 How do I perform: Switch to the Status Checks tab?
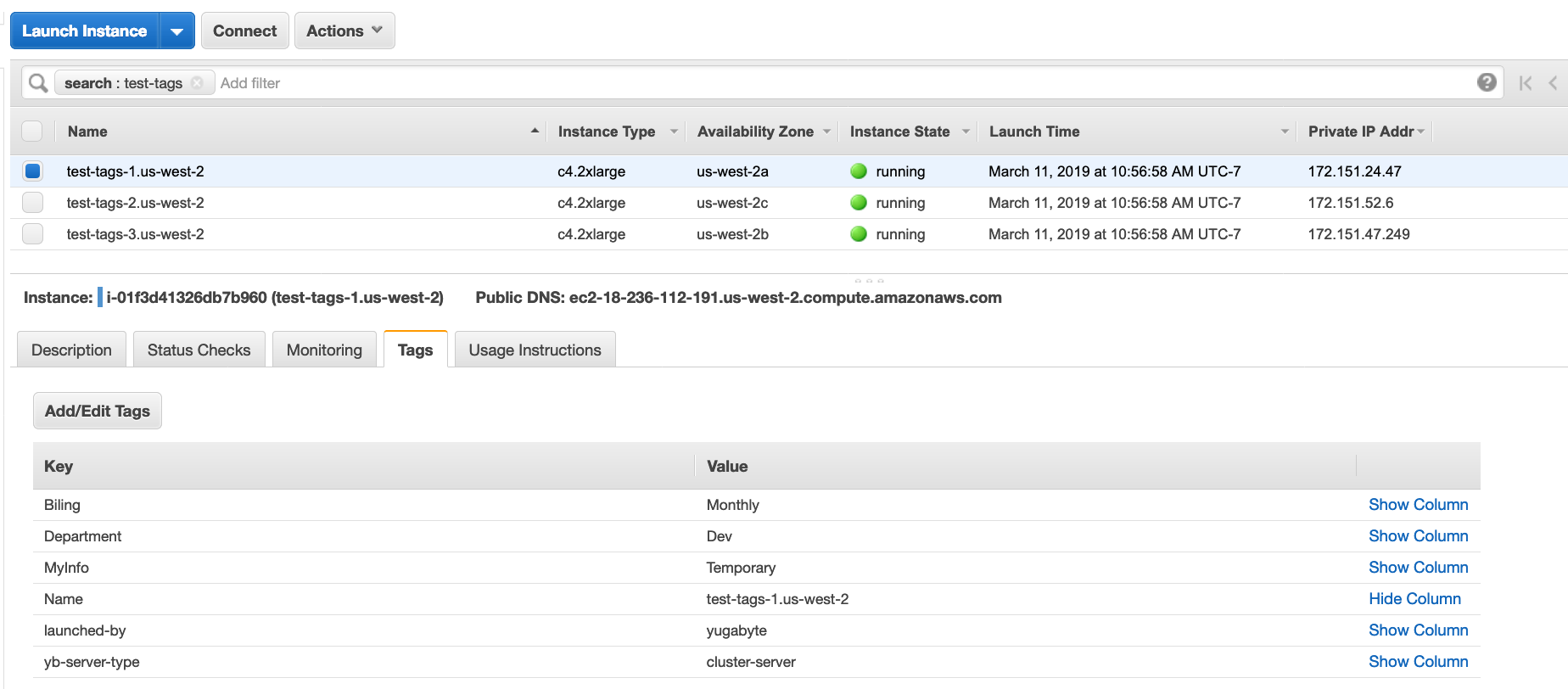[x=199, y=350]
